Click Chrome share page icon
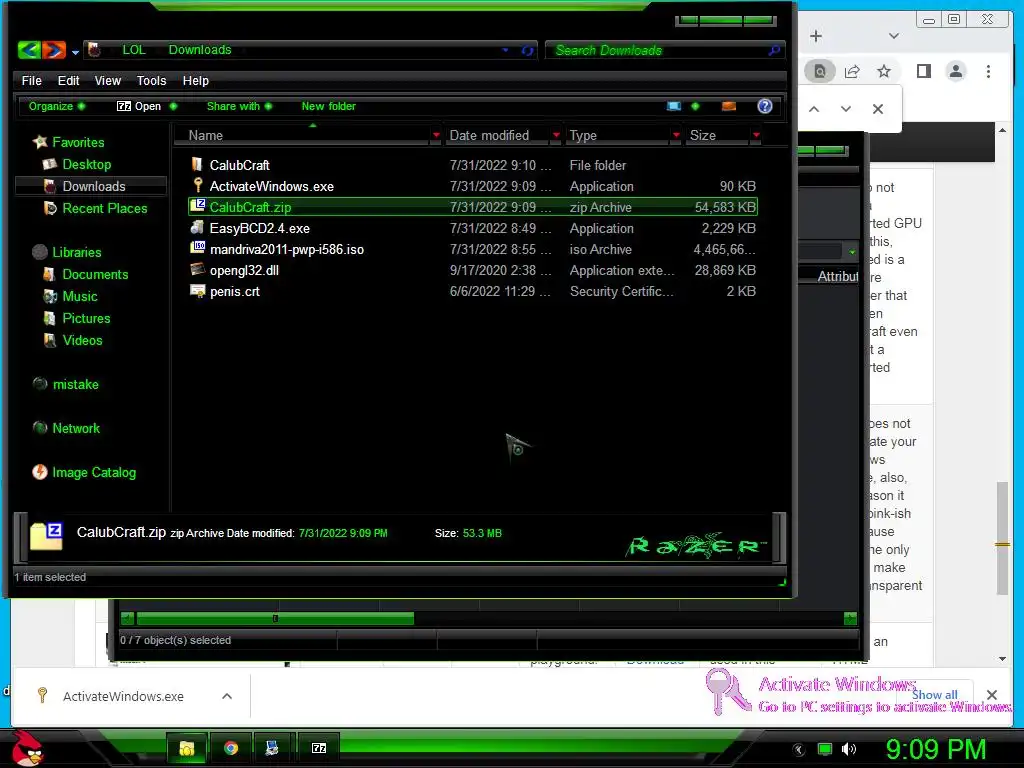 point(852,71)
